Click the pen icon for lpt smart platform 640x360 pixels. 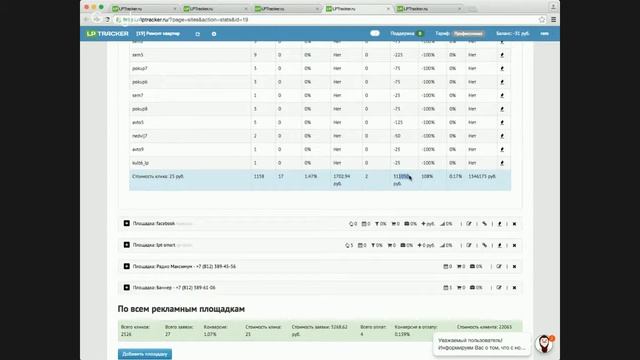pos(500,245)
